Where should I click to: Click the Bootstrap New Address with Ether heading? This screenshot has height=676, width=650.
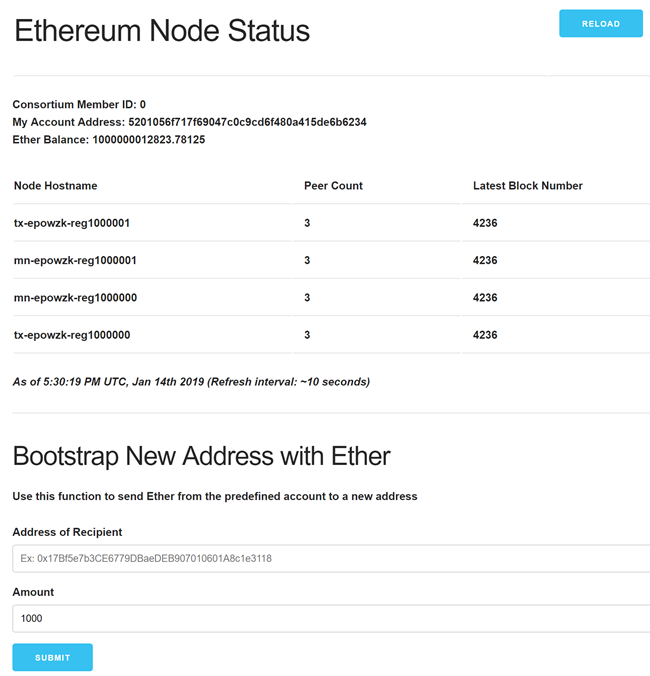(x=202, y=456)
